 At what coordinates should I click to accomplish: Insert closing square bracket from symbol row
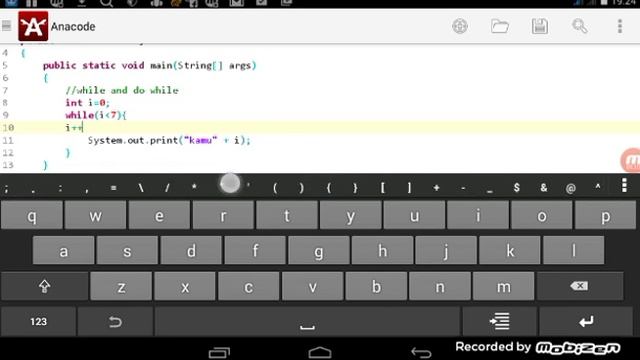[x=409, y=188]
